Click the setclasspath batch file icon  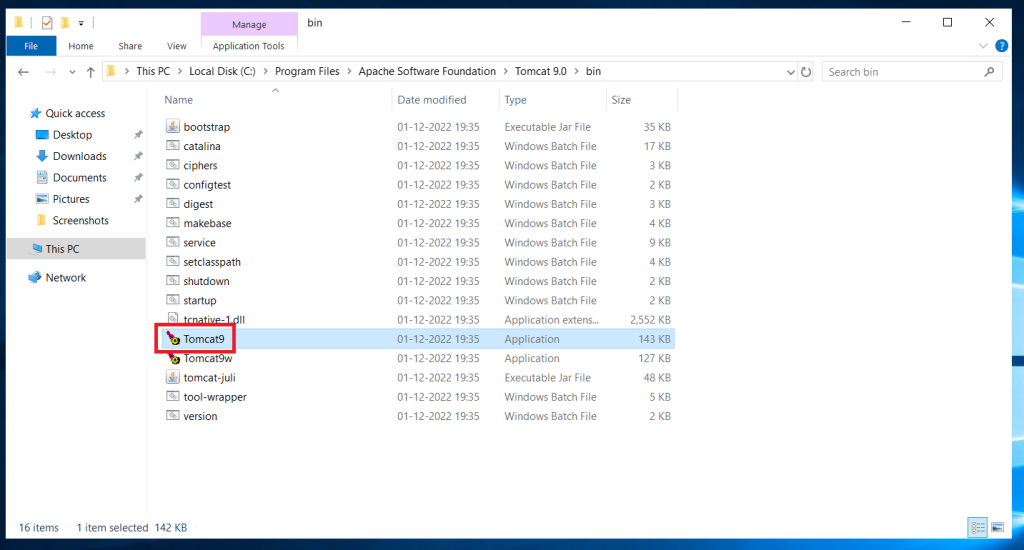[172, 261]
